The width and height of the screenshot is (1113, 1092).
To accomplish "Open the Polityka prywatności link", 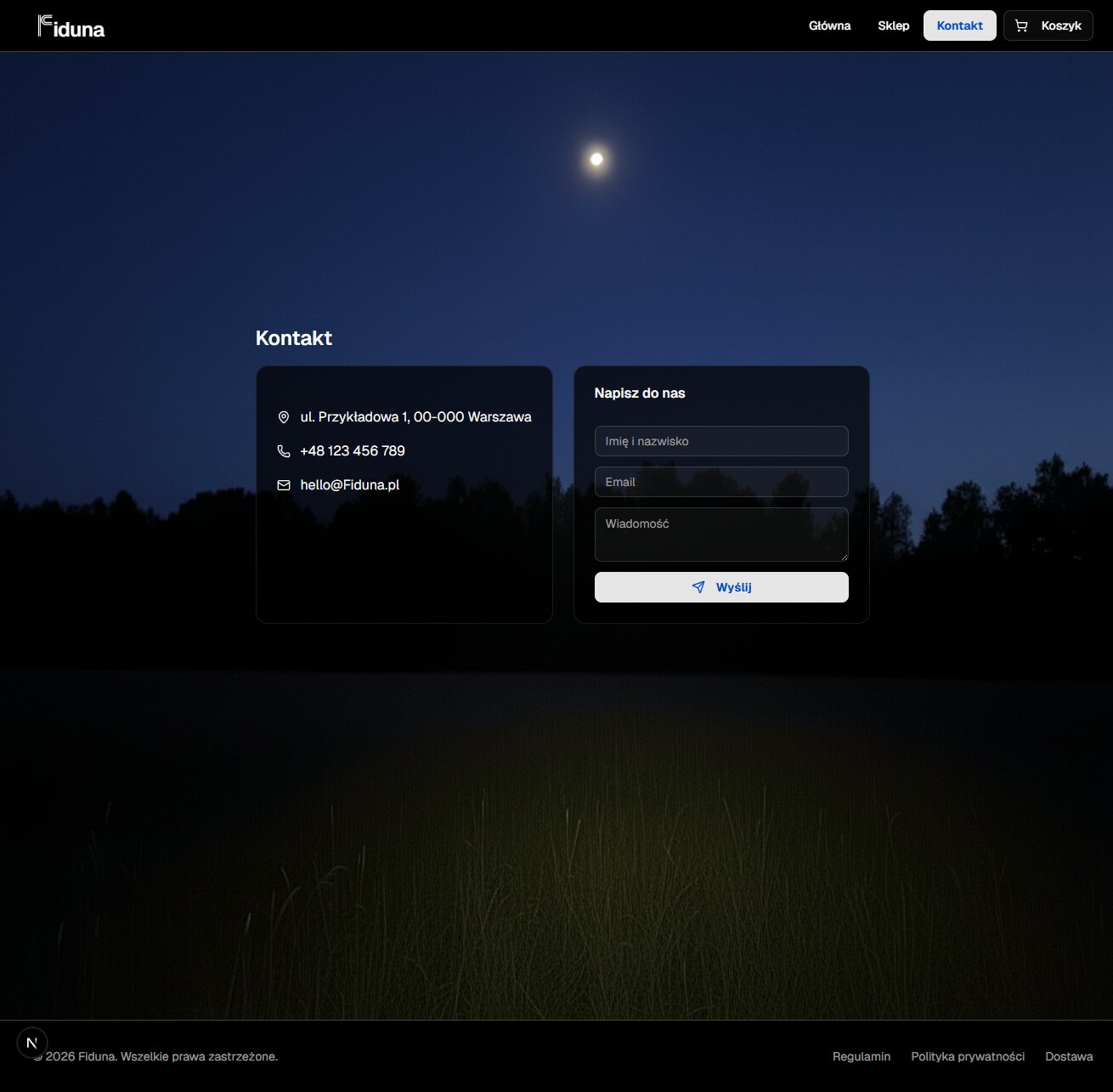I will click(x=968, y=1056).
